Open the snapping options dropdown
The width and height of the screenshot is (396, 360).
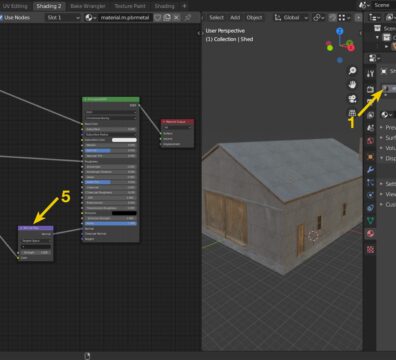[x=344, y=17]
